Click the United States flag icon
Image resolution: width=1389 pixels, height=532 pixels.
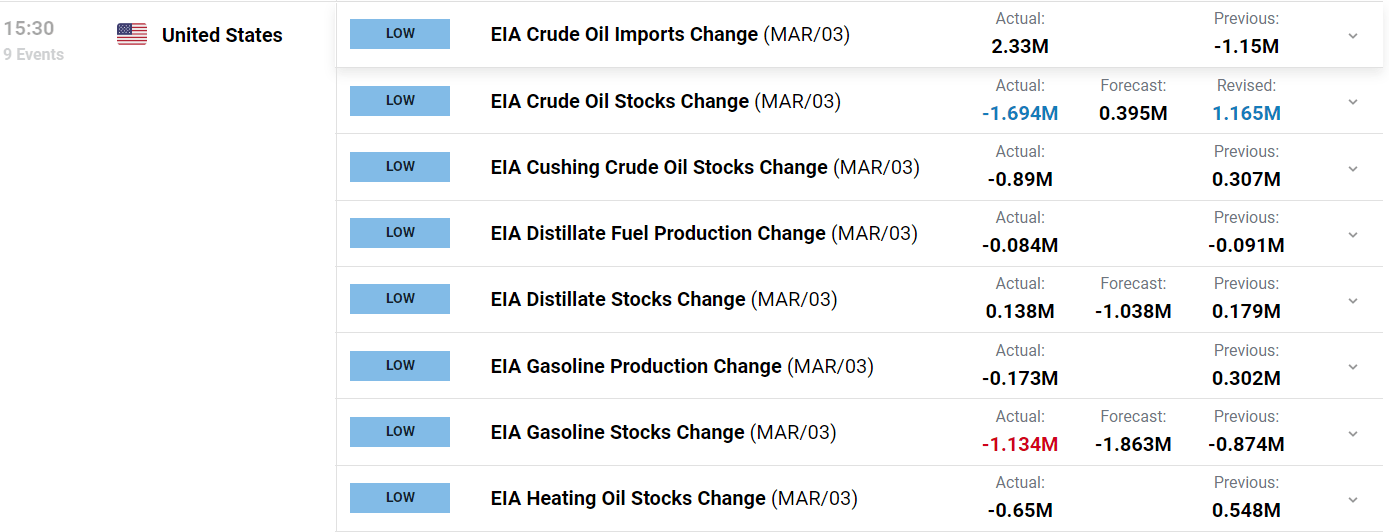tap(132, 35)
